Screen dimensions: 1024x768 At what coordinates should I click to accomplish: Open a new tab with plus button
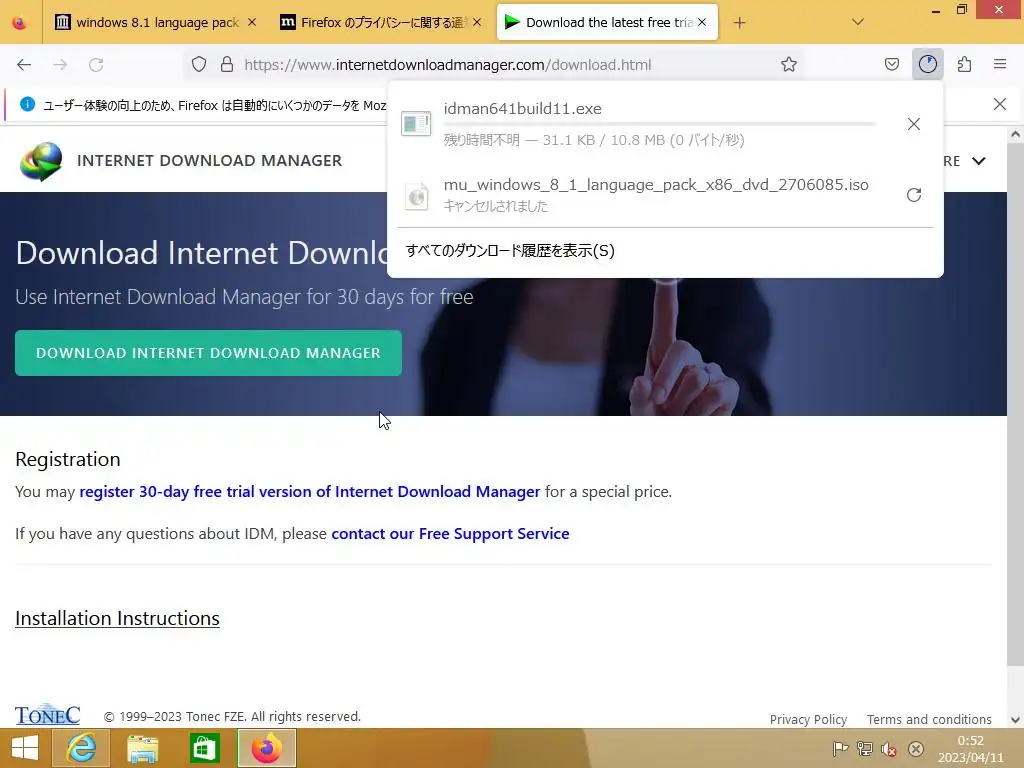[739, 23]
